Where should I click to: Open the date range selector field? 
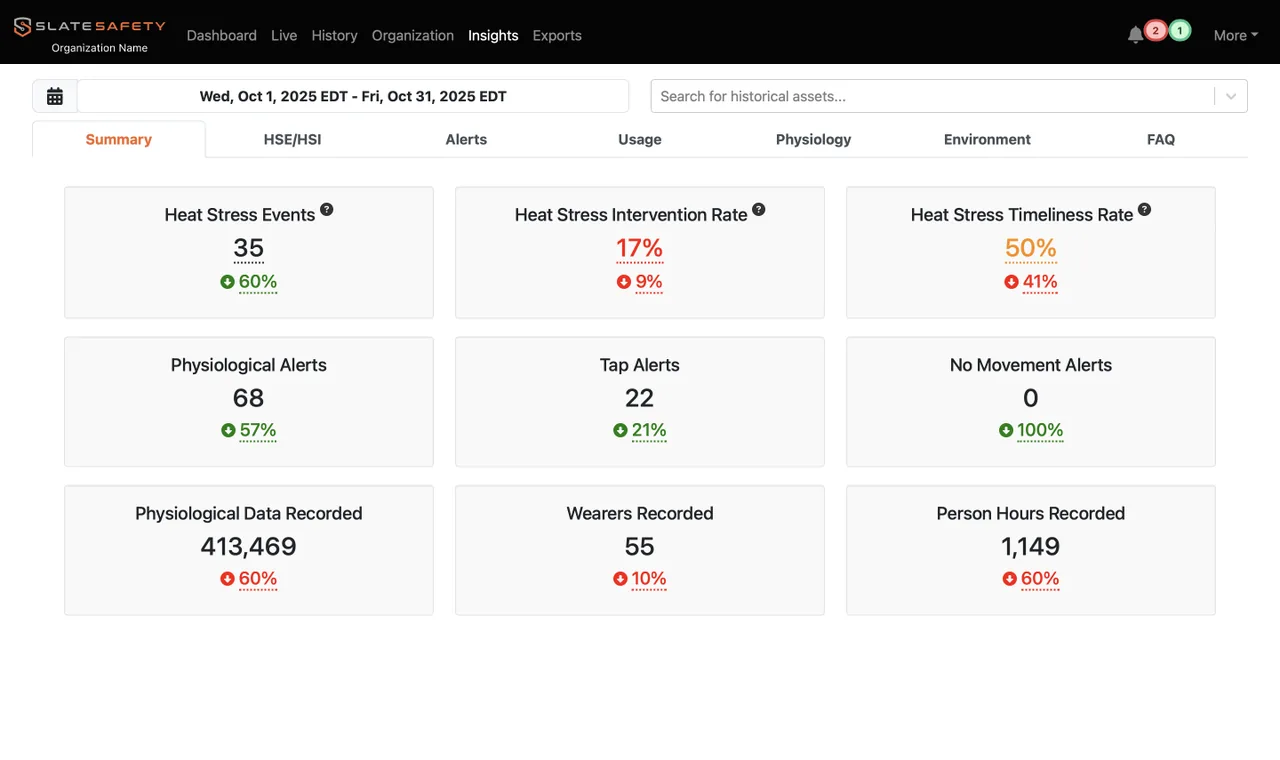pos(353,96)
